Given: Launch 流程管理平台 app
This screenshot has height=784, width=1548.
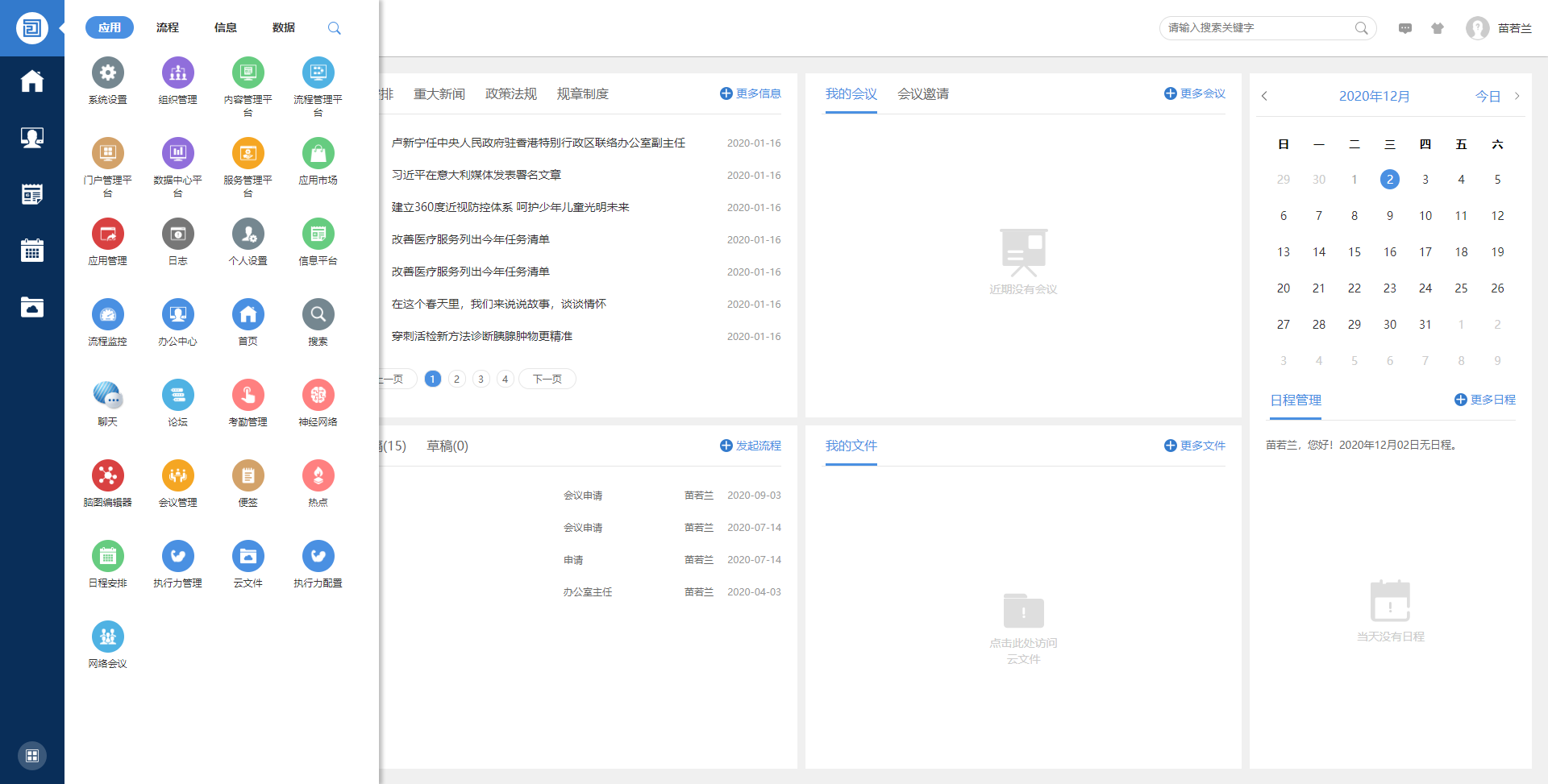Looking at the screenshot, I should (318, 73).
